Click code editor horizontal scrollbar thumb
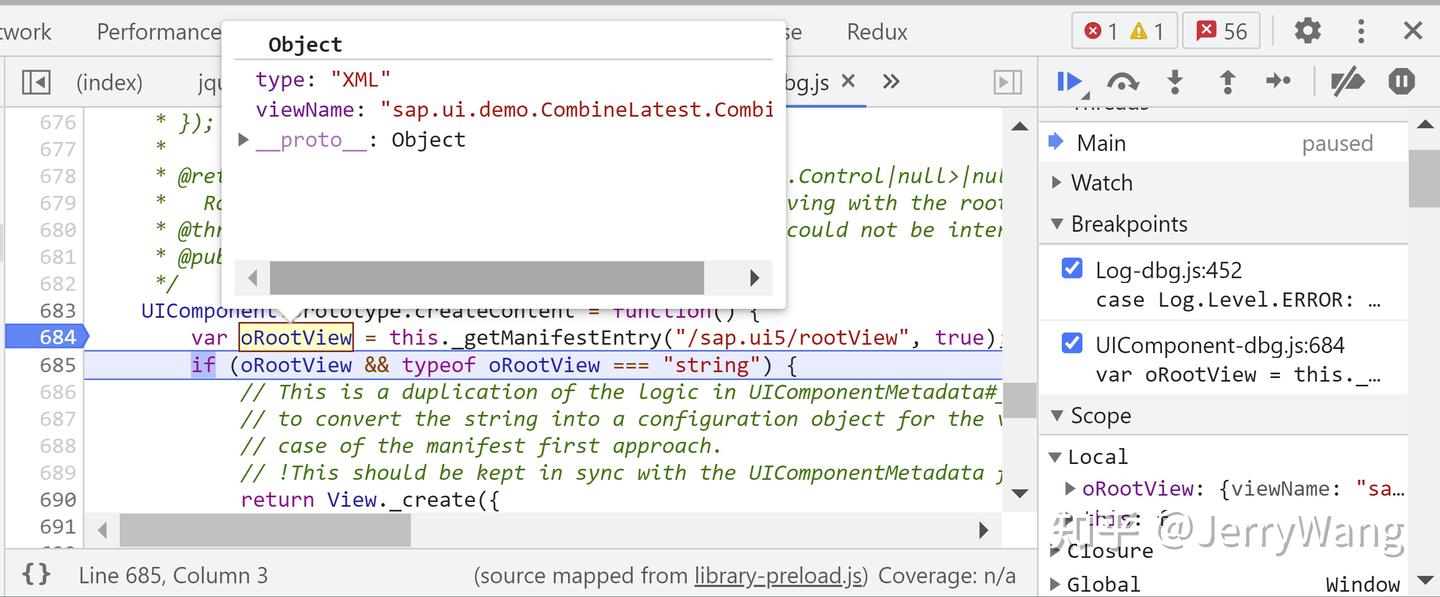 coord(265,530)
